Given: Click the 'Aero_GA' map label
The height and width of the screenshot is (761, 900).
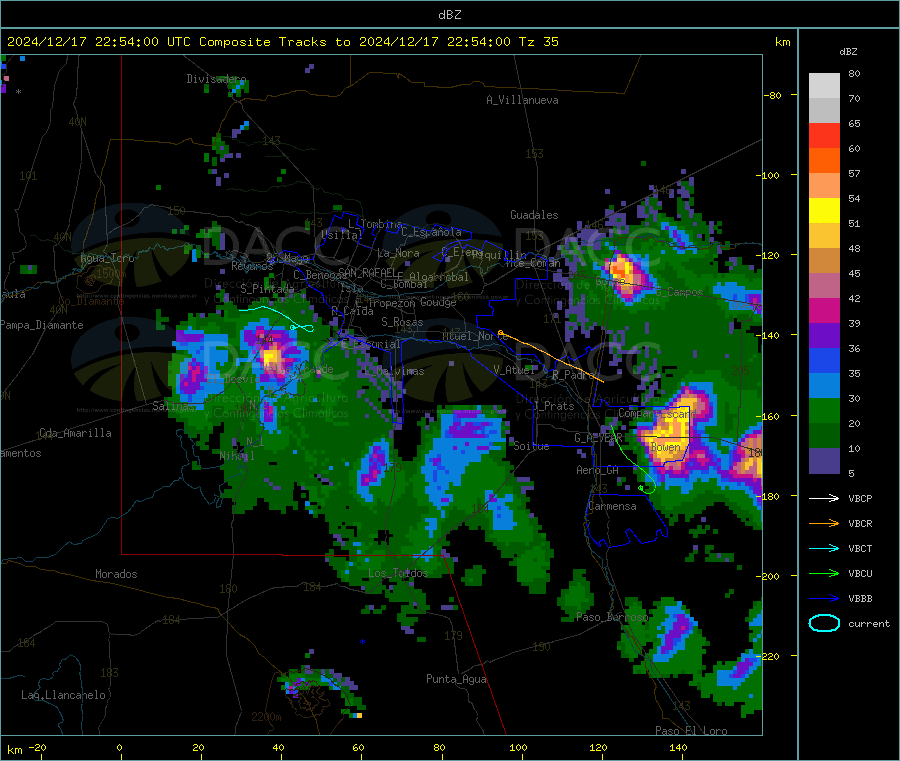Looking at the screenshot, I should pyautogui.click(x=597, y=470).
